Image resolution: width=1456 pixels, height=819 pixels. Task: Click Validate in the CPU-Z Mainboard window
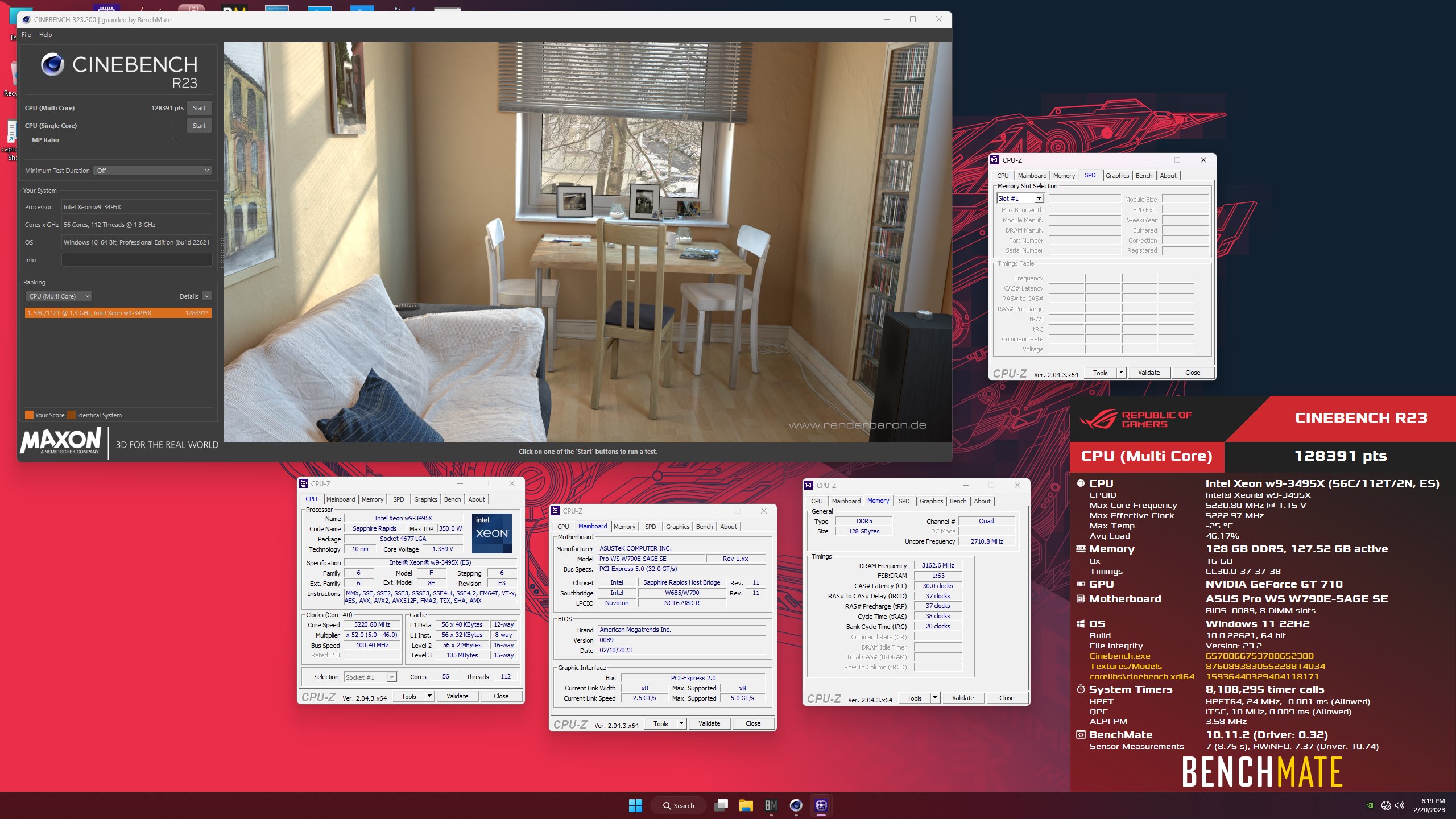(x=709, y=723)
